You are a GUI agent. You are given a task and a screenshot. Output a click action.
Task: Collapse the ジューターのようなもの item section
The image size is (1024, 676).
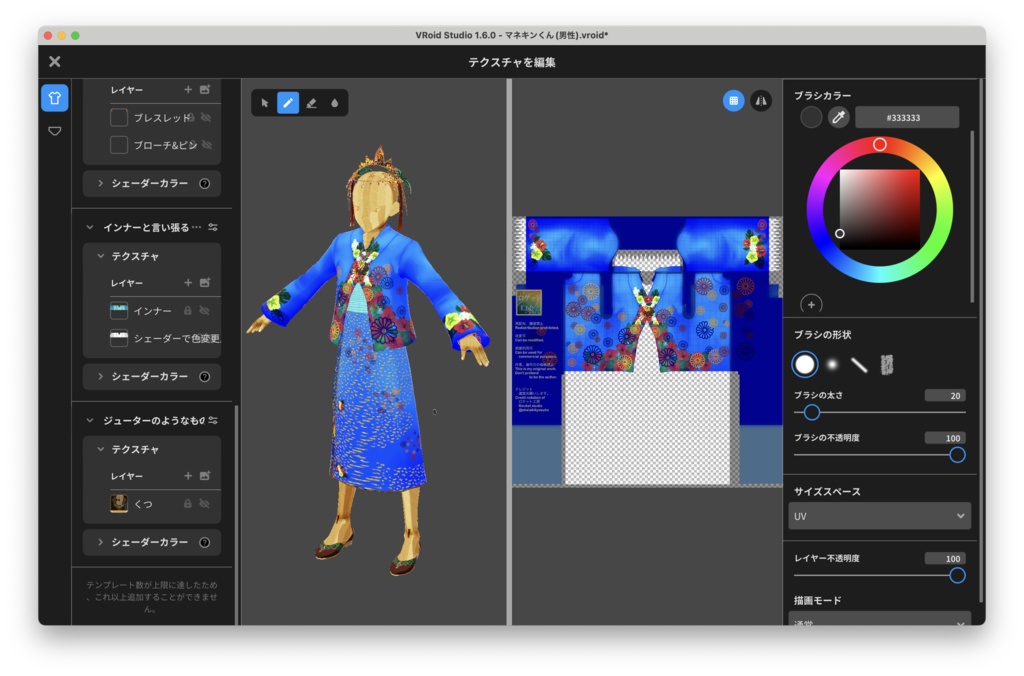pos(89,421)
